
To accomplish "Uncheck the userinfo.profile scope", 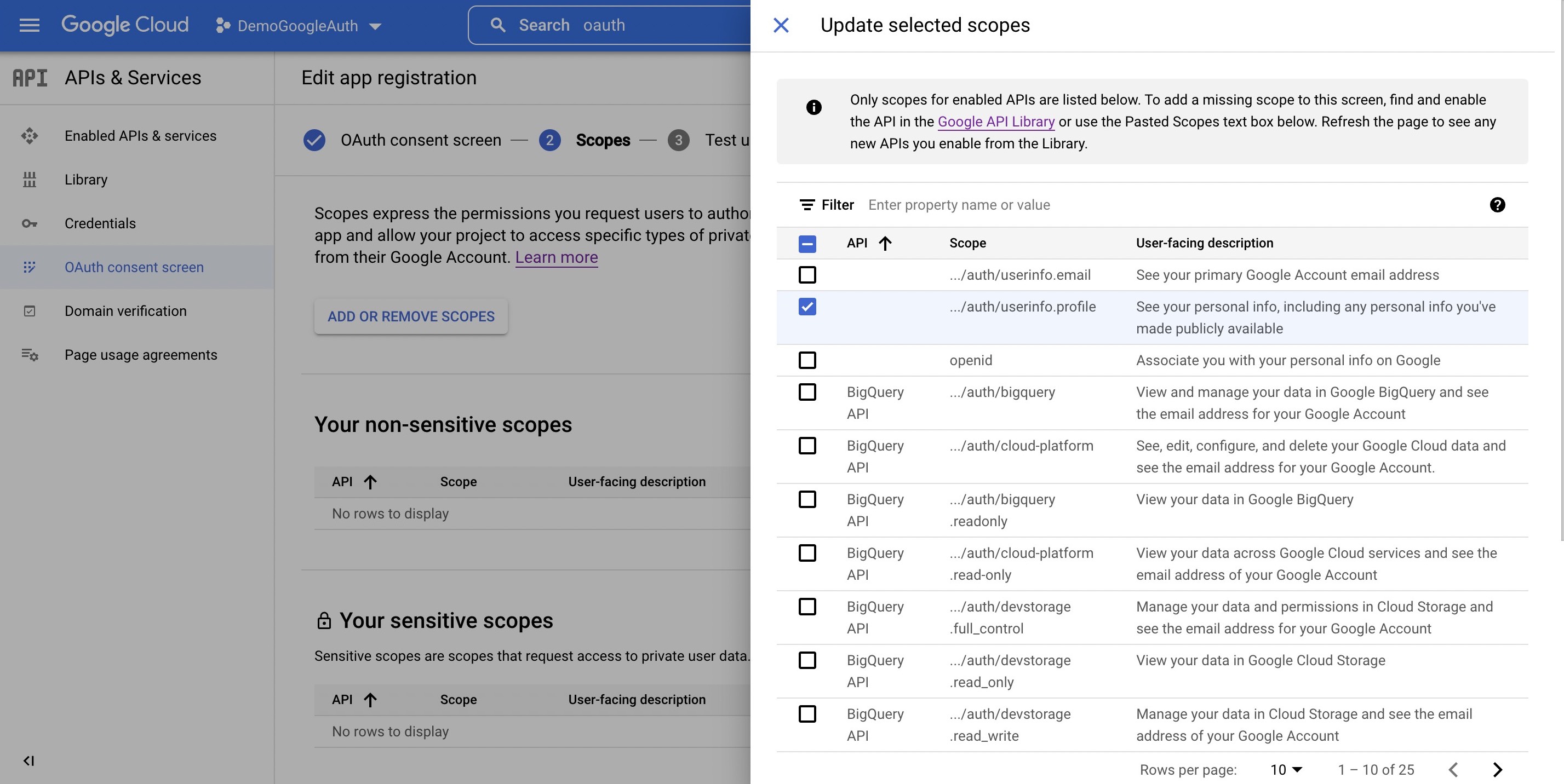I will [x=807, y=307].
